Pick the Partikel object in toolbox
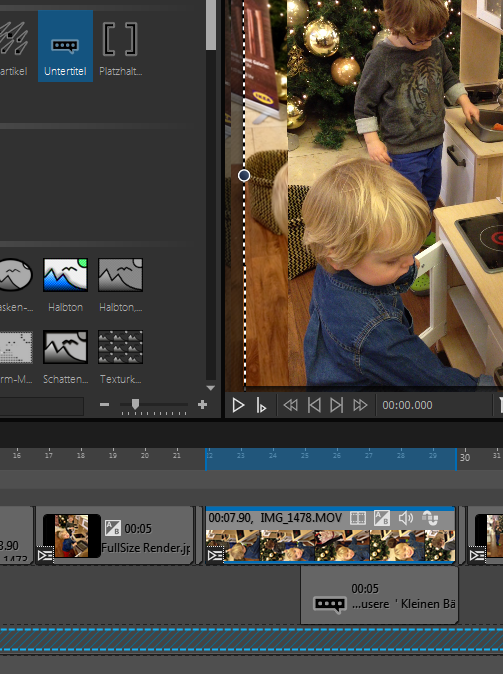Viewport: 503px width, 674px height. coord(14,46)
